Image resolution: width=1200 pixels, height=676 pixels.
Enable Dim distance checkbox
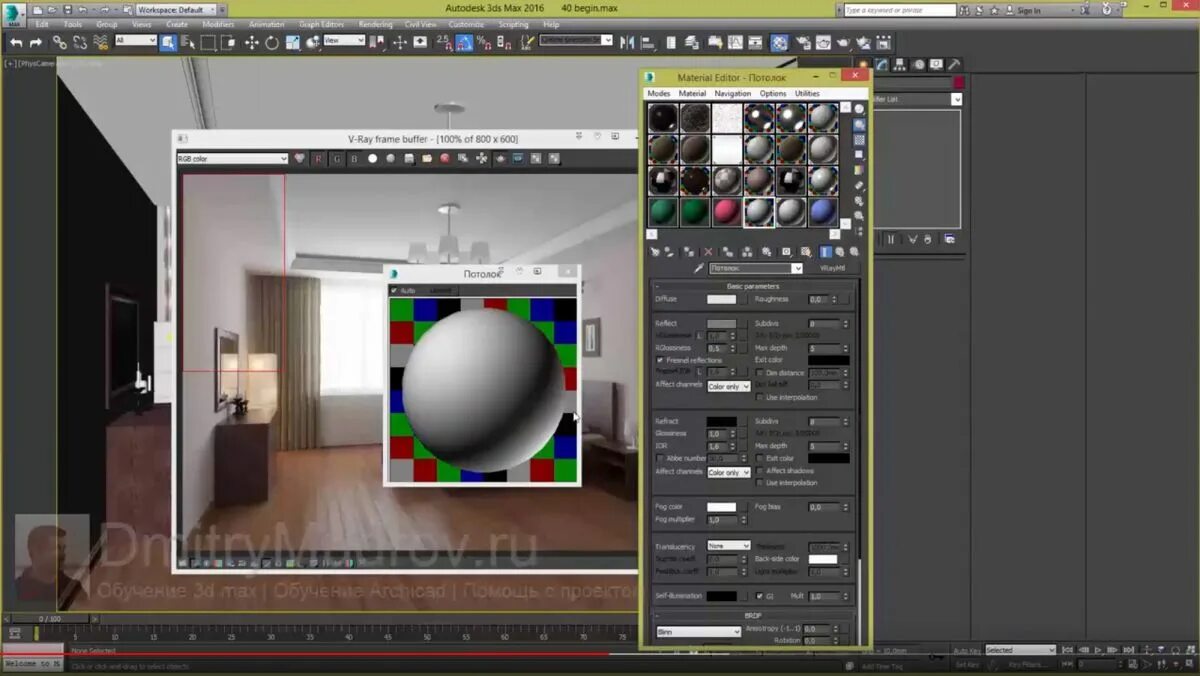(x=760, y=373)
